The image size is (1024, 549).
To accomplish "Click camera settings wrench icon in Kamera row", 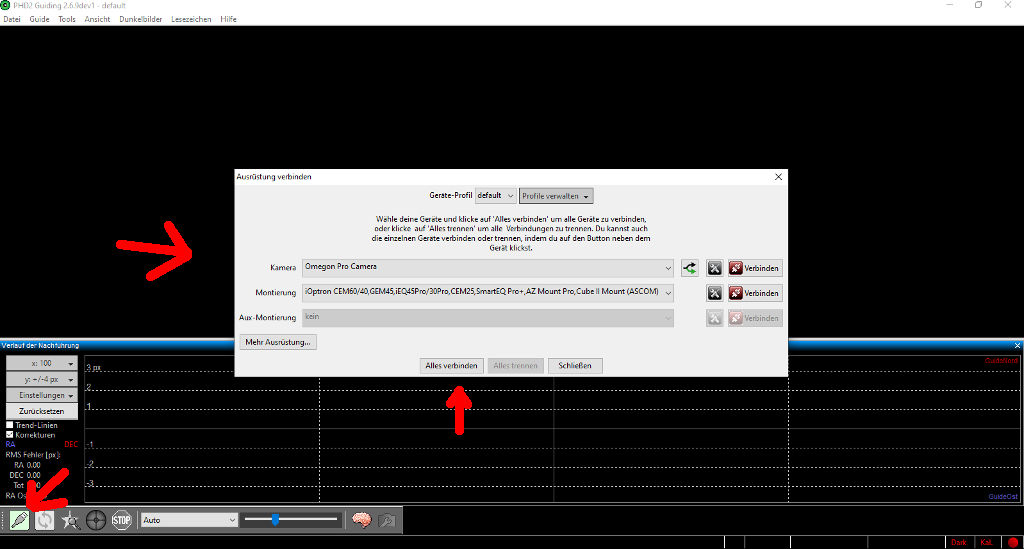I will 715,268.
